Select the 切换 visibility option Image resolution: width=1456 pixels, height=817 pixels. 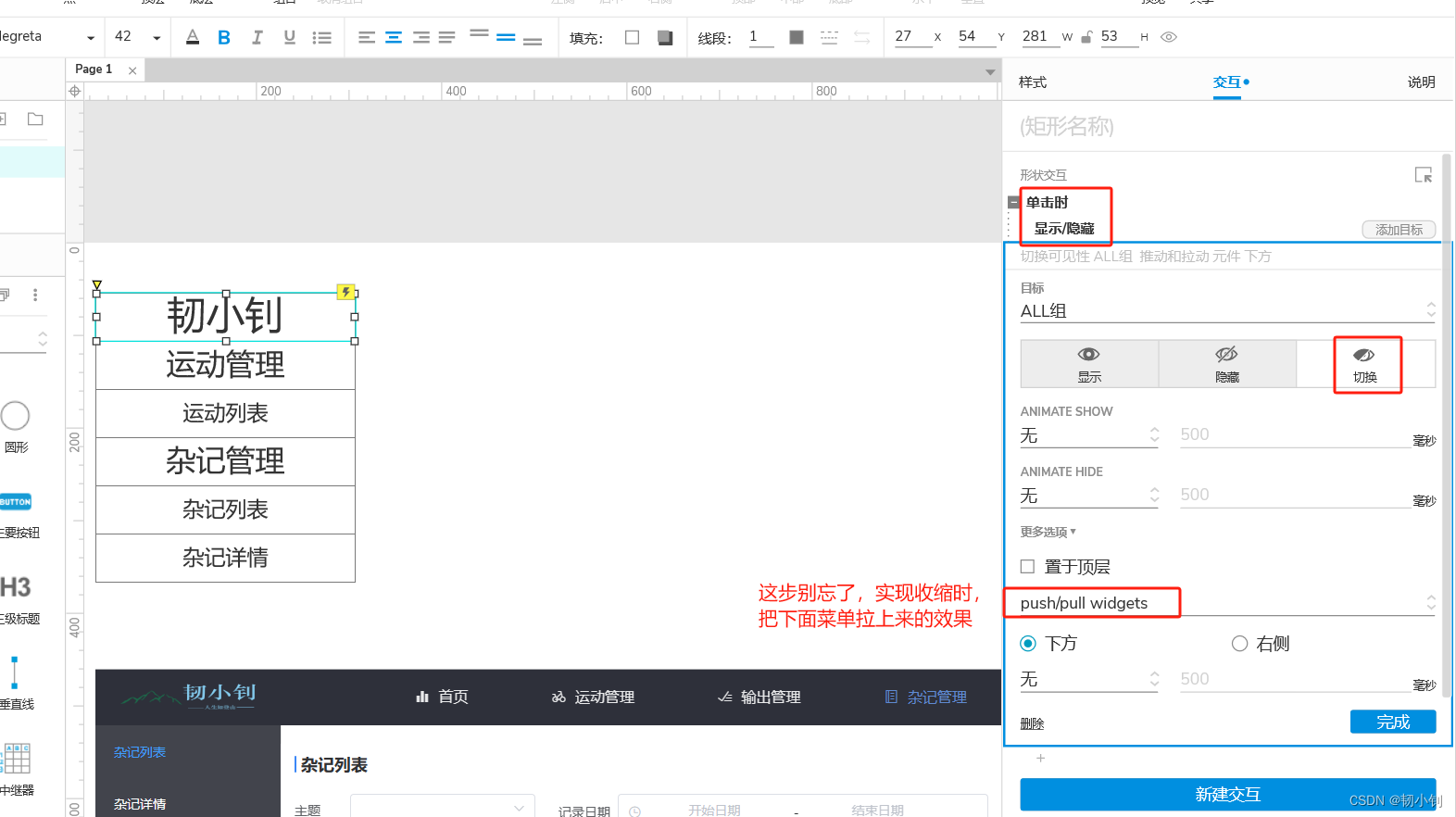(1365, 364)
